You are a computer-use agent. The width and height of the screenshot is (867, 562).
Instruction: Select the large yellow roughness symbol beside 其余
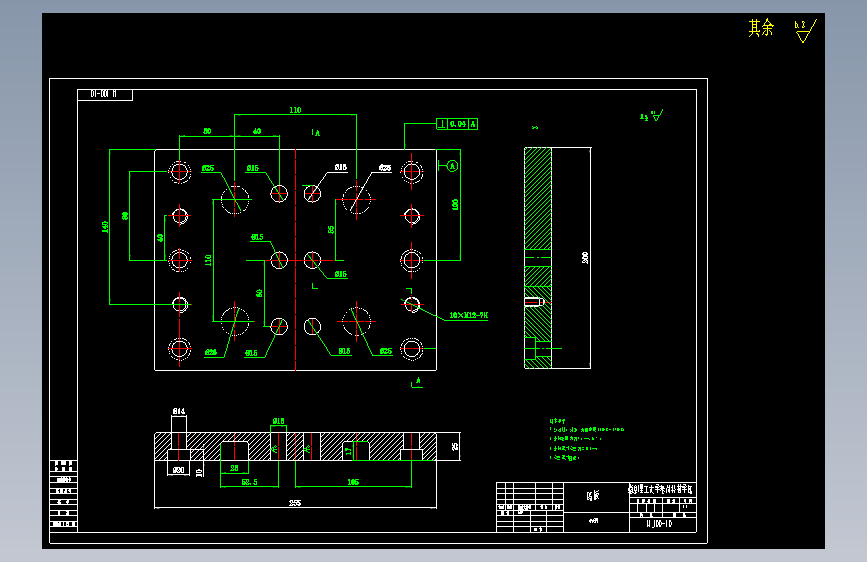tap(805, 31)
